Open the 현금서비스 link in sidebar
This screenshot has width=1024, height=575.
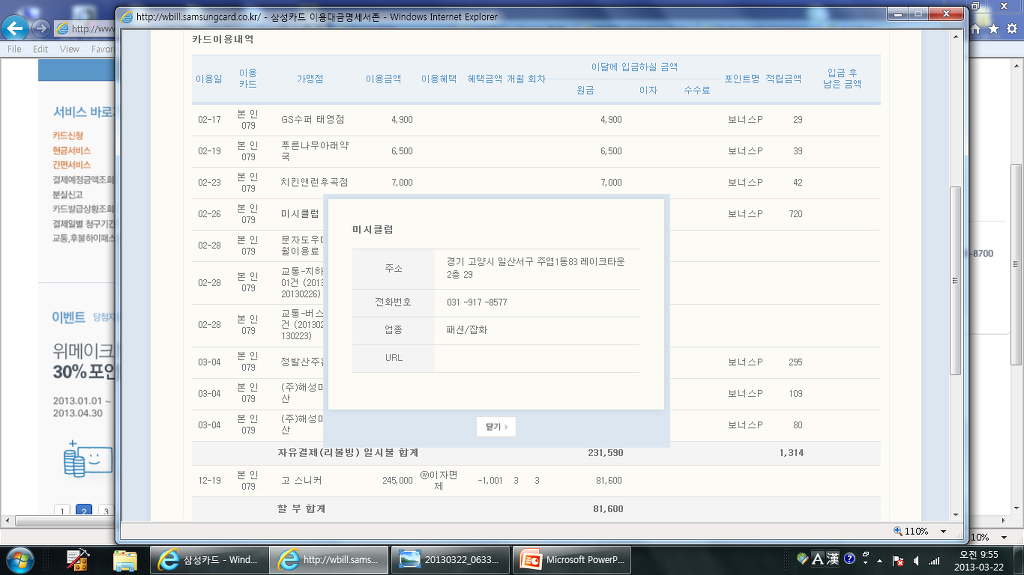[71, 150]
